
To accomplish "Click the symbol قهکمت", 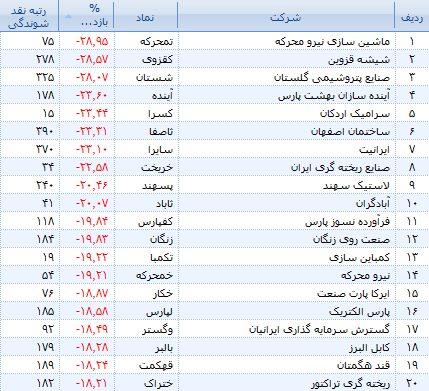I will 156,365.
